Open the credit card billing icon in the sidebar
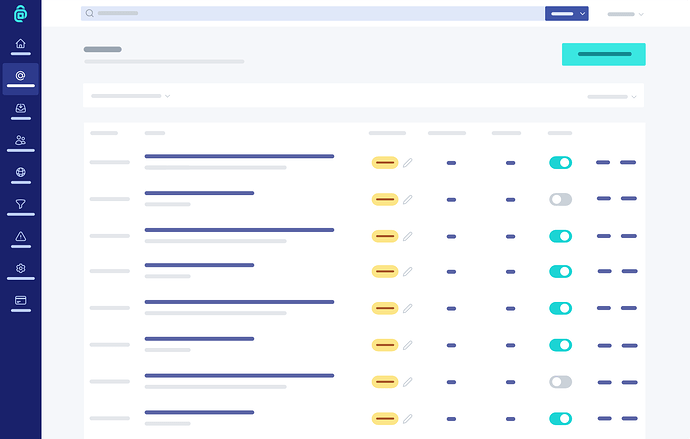 click(20, 300)
